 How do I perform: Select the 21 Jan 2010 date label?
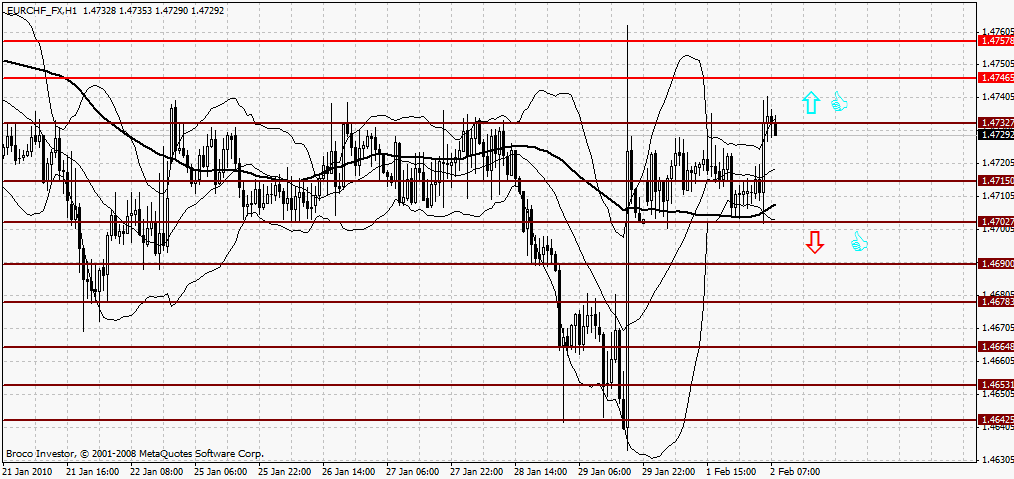pos(28,470)
